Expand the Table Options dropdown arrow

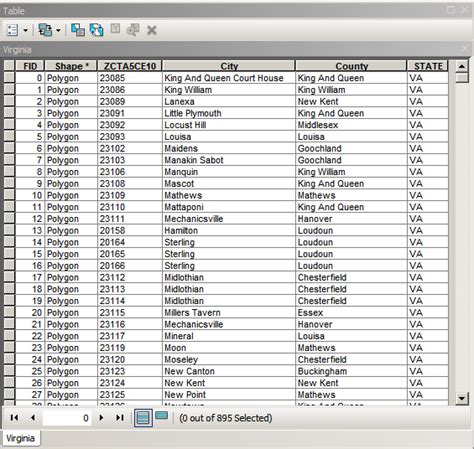tap(26, 31)
